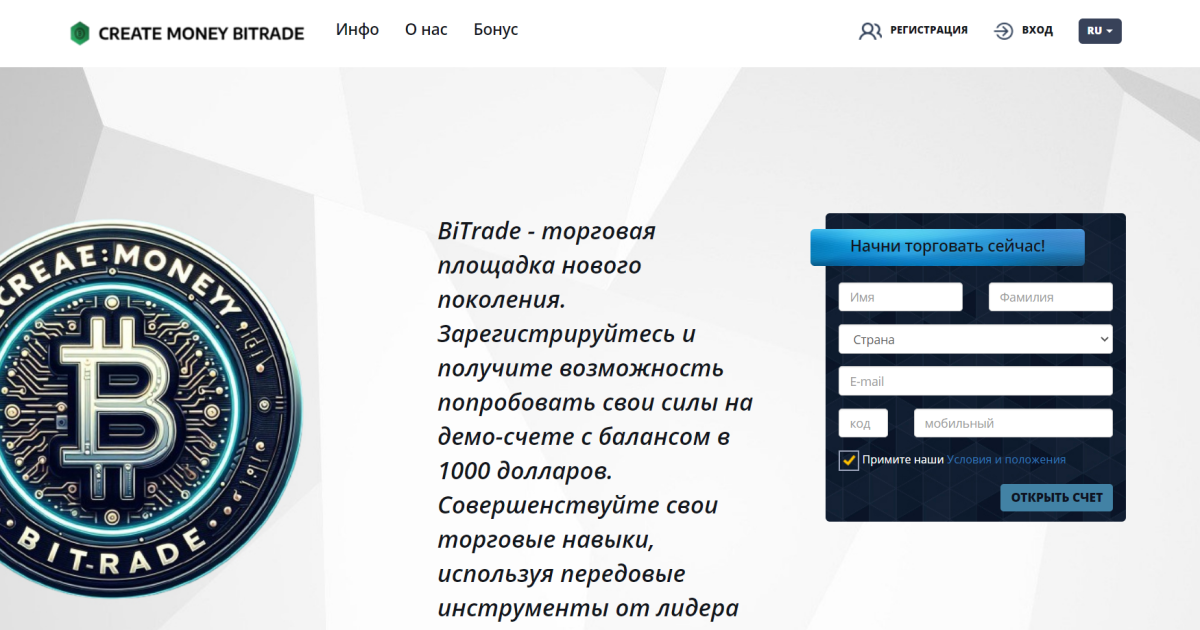This screenshot has width=1200, height=630.
Task: Expand the RU language dropdown
Action: (1100, 31)
